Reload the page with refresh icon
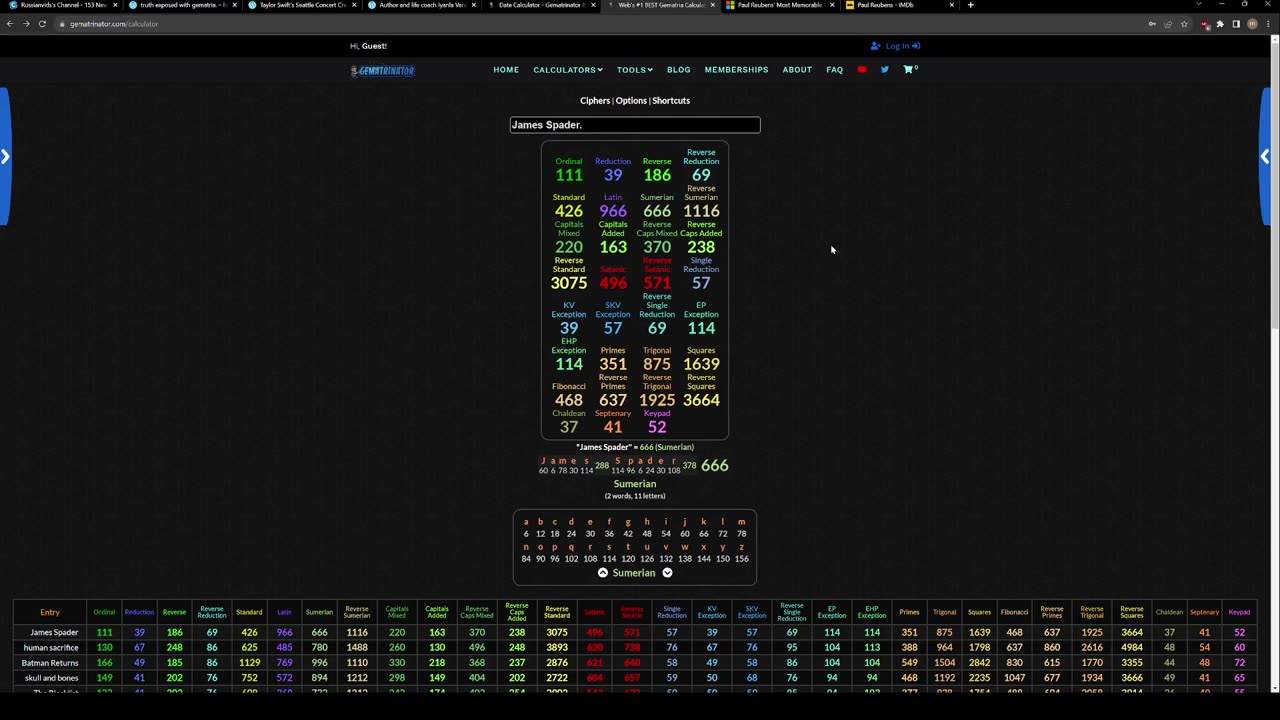Image resolution: width=1280 pixels, height=720 pixels. point(42,24)
